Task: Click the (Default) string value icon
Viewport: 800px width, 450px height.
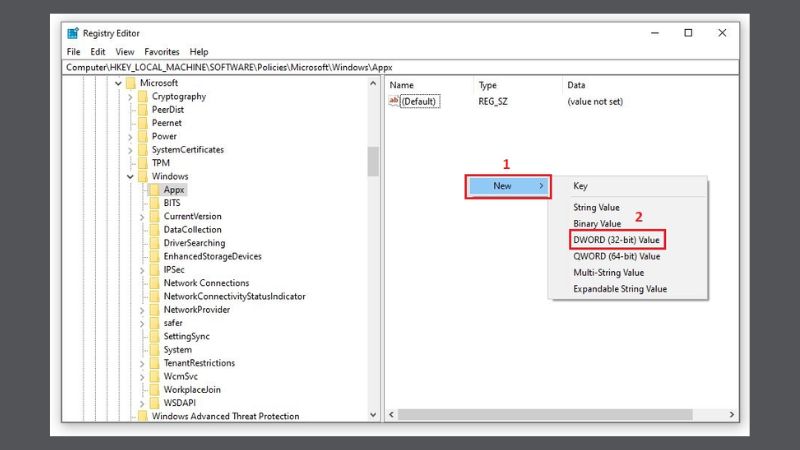Action: pyautogui.click(x=394, y=102)
